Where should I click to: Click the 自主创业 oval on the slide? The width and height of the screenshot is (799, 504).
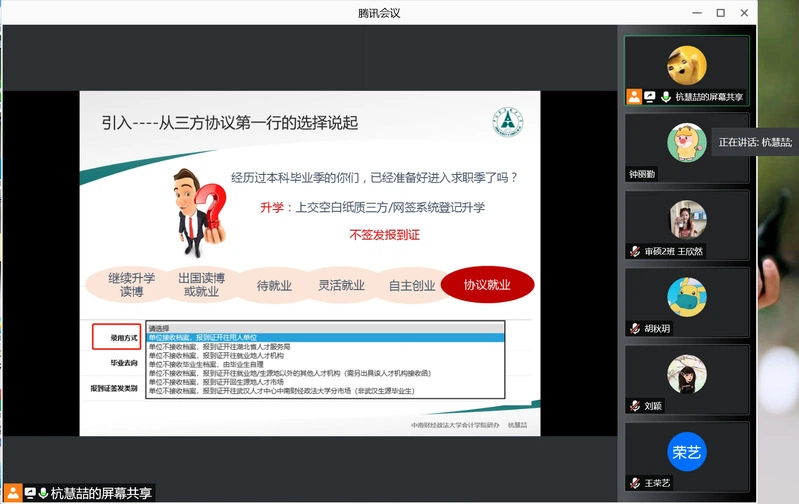pos(412,285)
